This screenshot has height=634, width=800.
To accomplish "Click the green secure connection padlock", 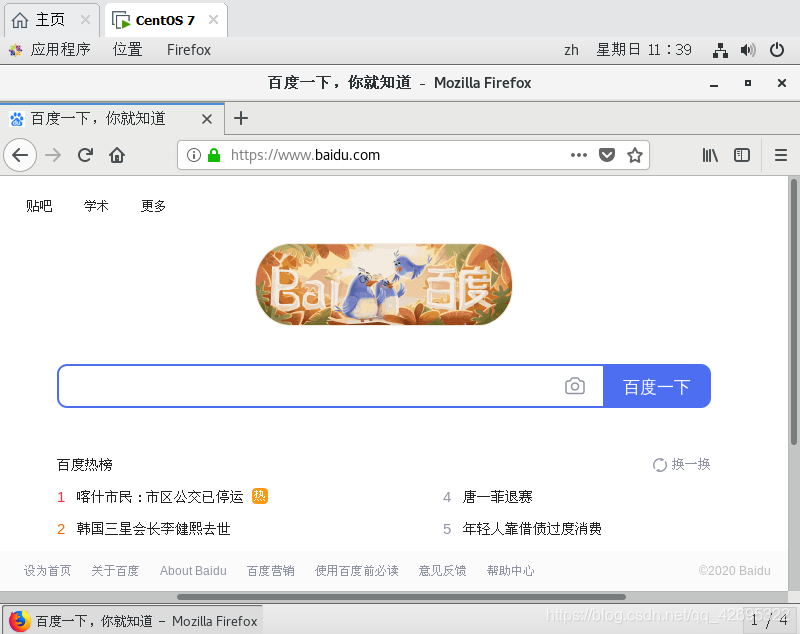I will (214, 155).
